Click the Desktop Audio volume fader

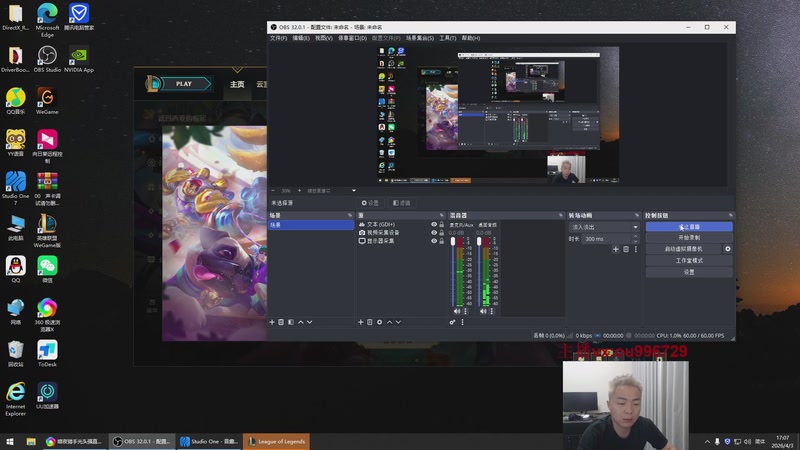point(479,241)
